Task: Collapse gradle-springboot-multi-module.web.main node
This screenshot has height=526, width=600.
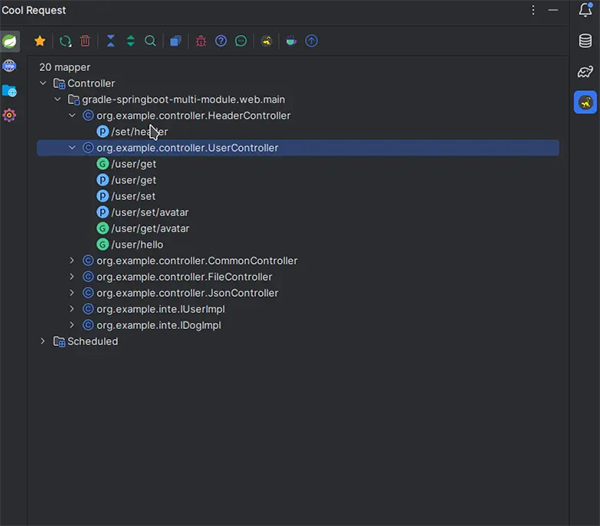Action: click(57, 99)
